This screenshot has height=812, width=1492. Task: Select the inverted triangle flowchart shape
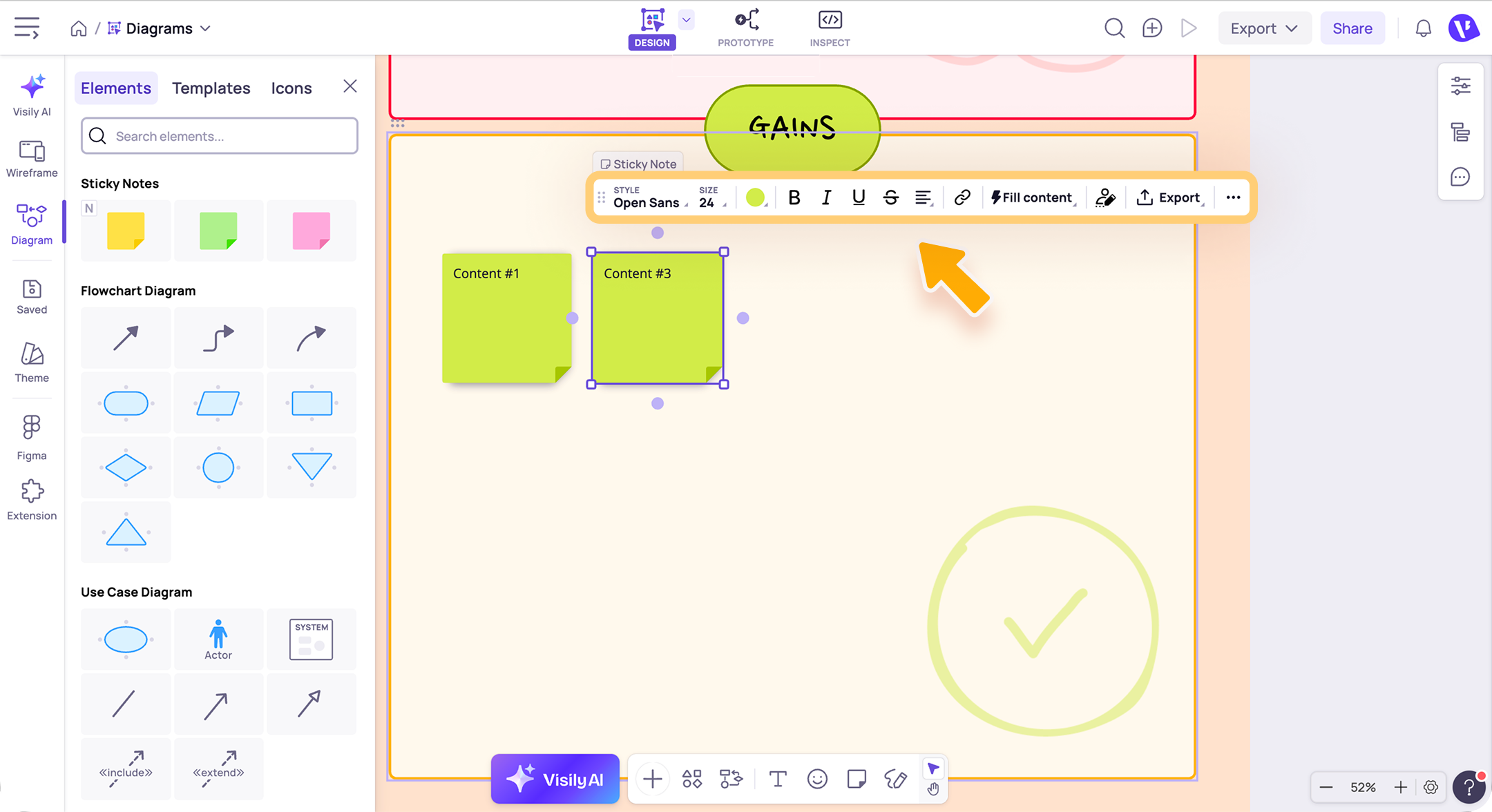tap(312, 468)
